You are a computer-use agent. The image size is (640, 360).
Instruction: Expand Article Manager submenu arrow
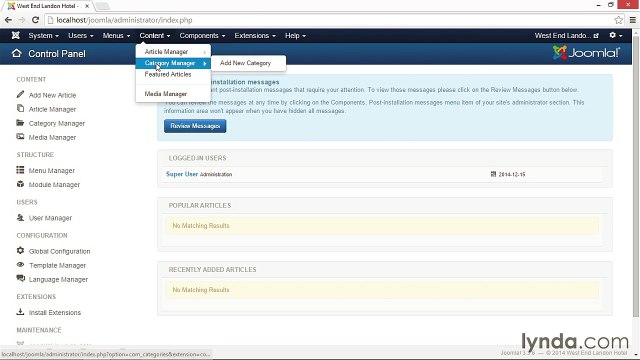(x=205, y=52)
